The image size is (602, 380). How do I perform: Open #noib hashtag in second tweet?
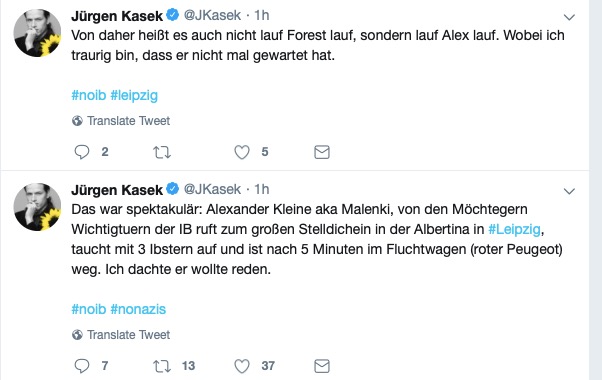click(89, 309)
